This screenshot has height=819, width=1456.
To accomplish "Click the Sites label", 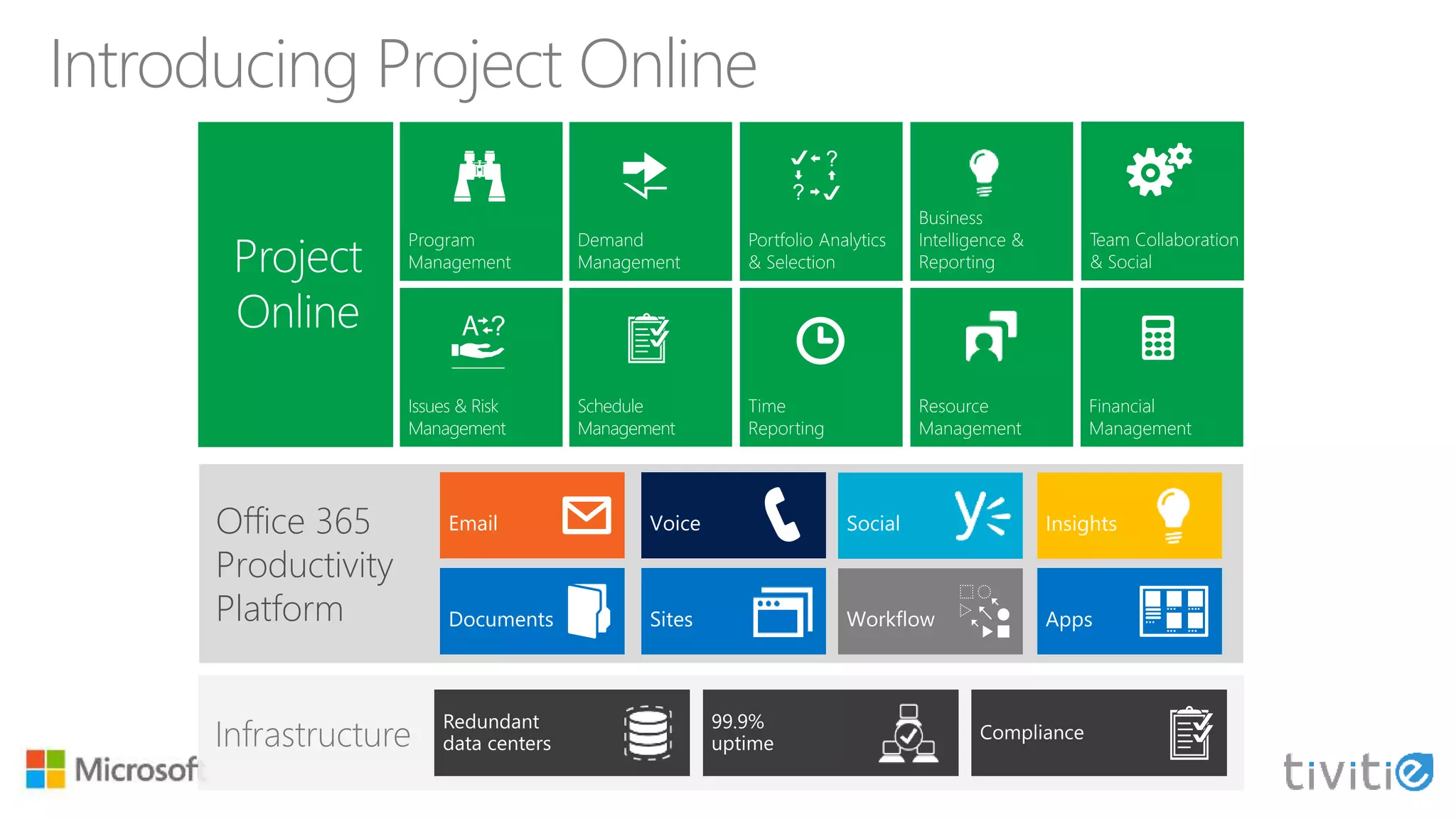I will point(671,619).
